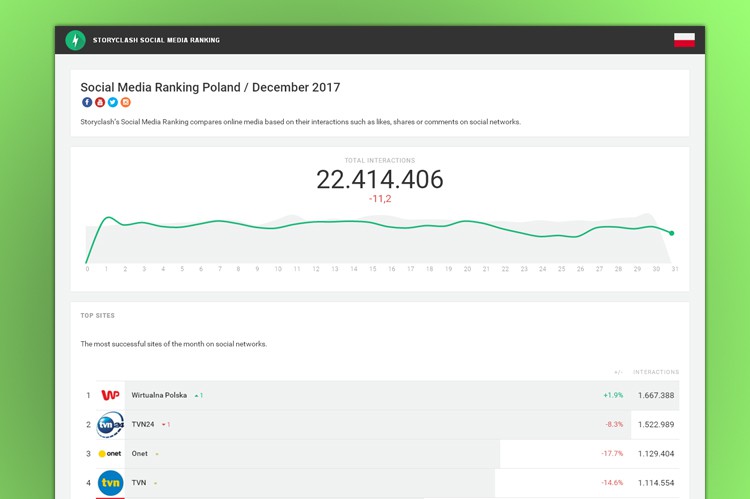
Task: Click the Storyclash green lightning logo
Action: point(75,40)
